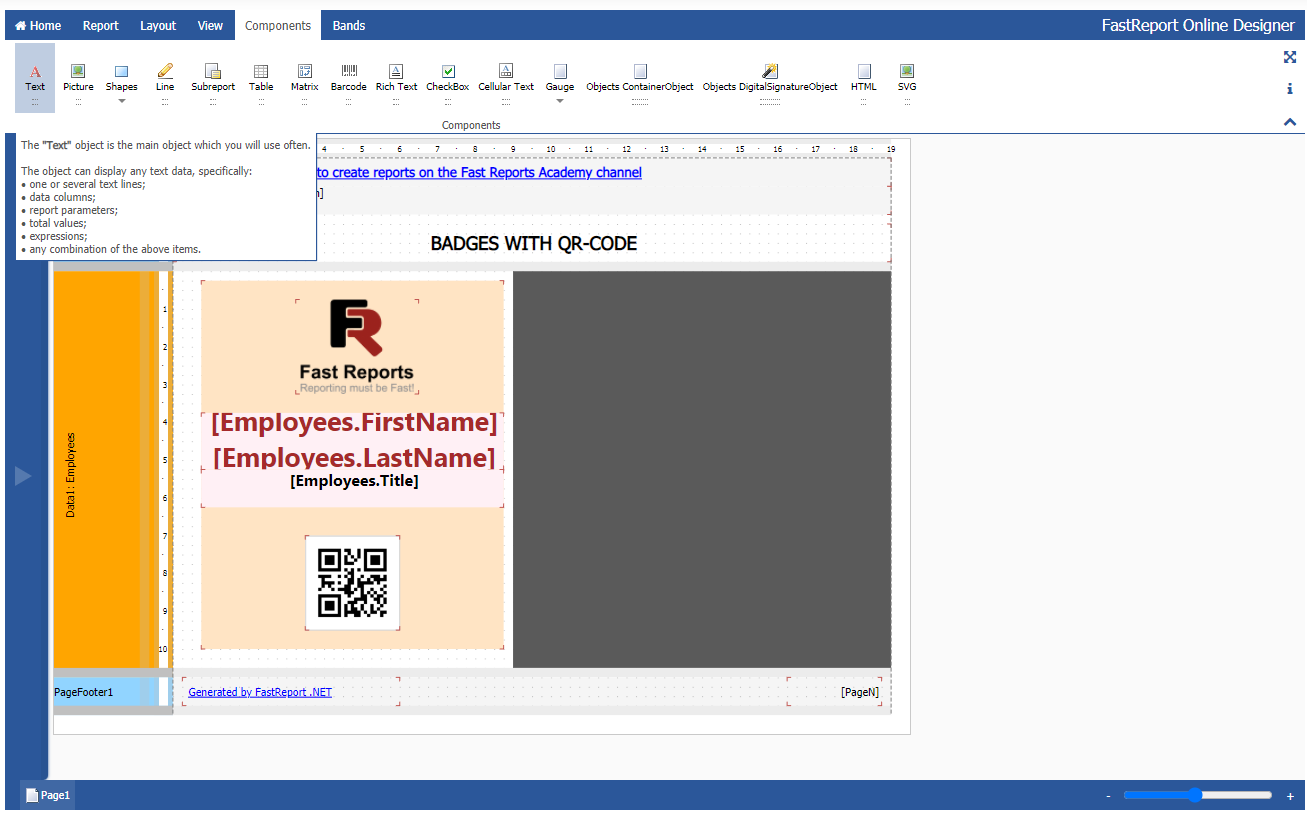The height and width of the screenshot is (816, 1307).
Task: Zoom in with the plus button
Action: 1290,796
